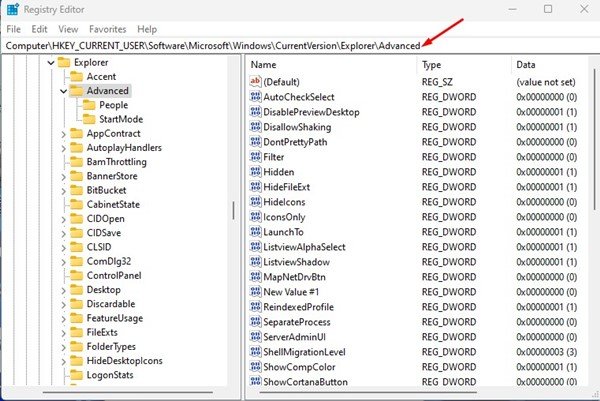Open the File menu

[13, 29]
